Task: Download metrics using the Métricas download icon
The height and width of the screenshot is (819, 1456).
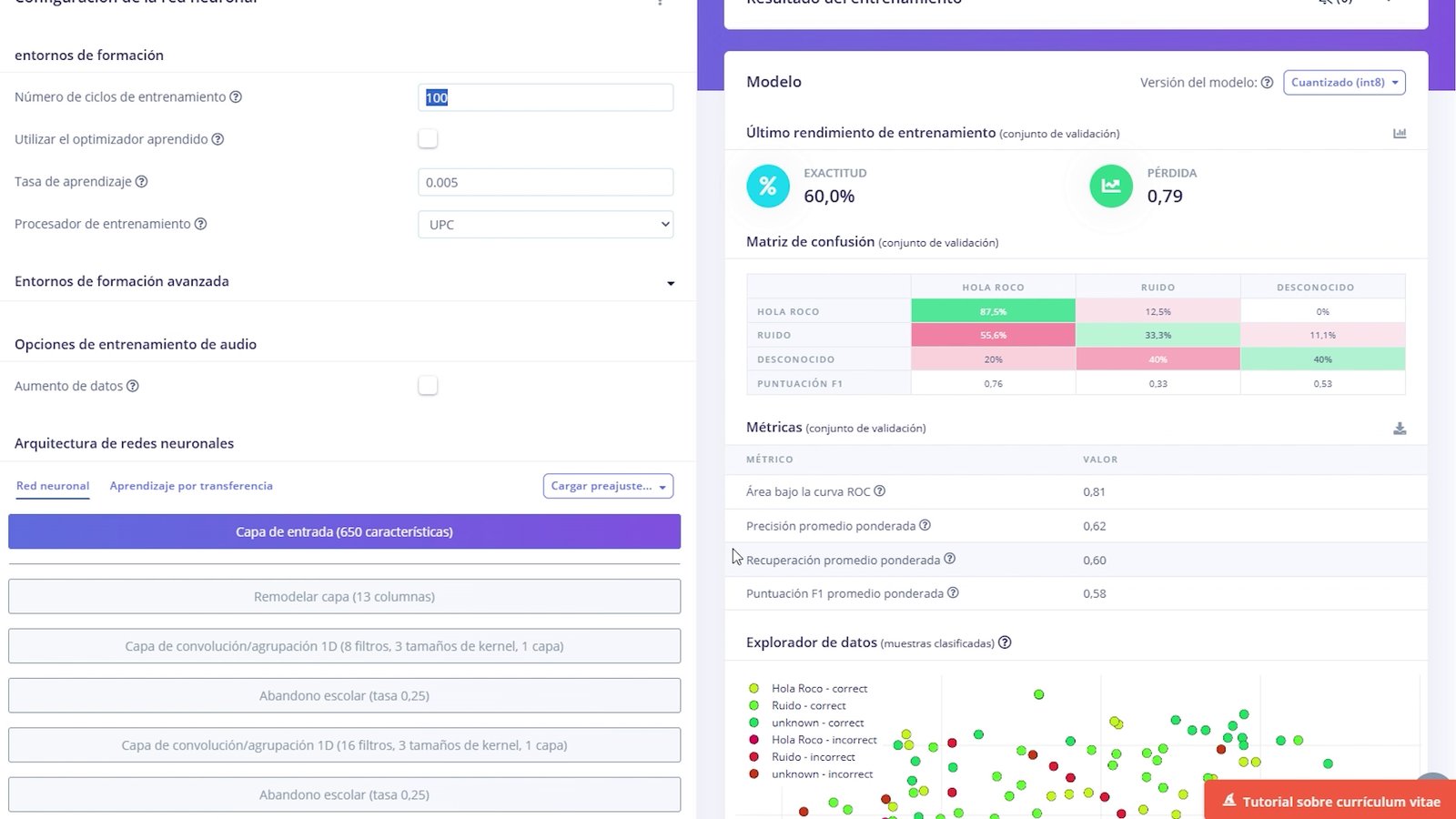Action: tap(1400, 428)
